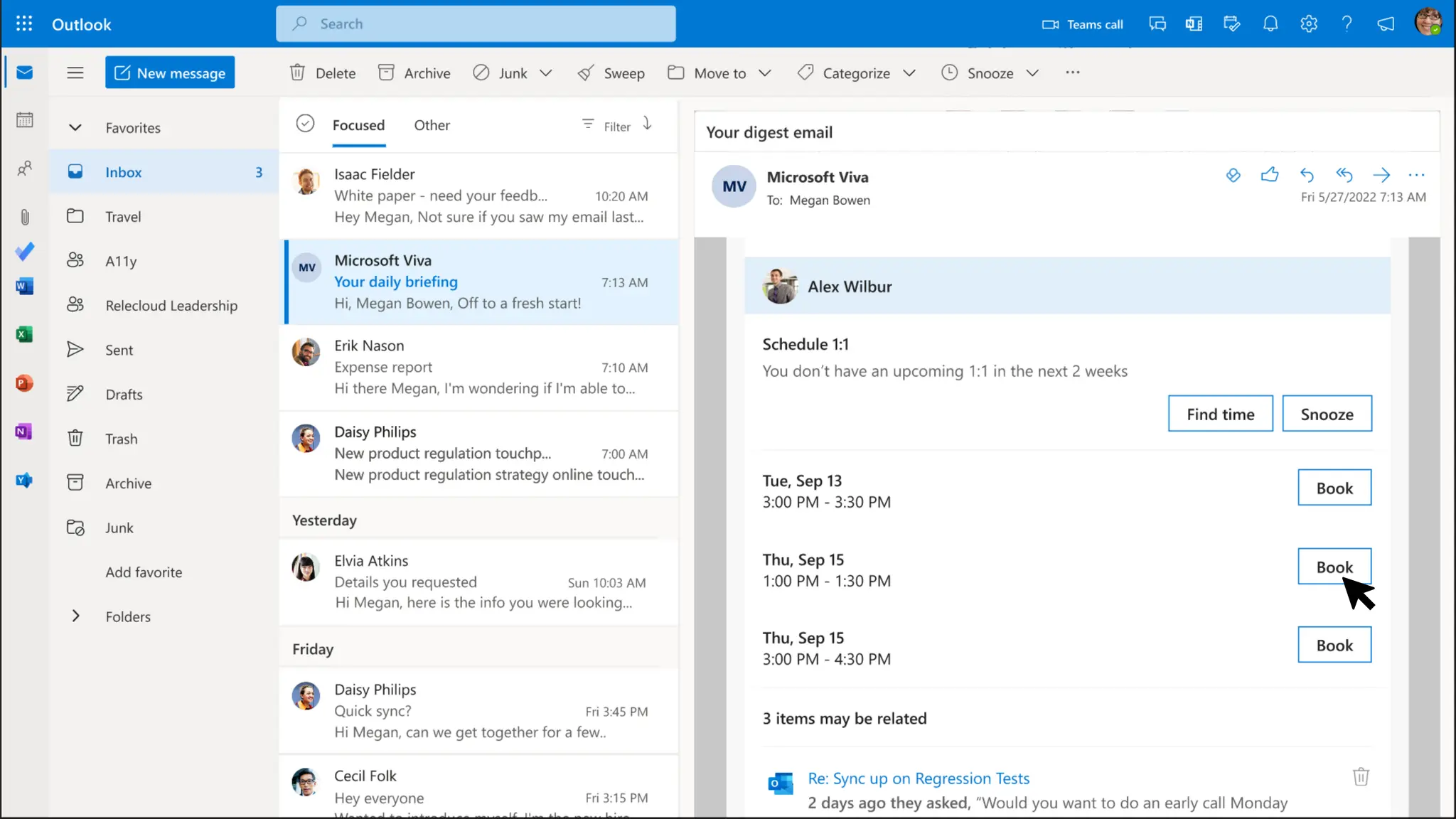Switch to the Other tab
Viewport: 1456px width, 819px height.
tap(432, 125)
